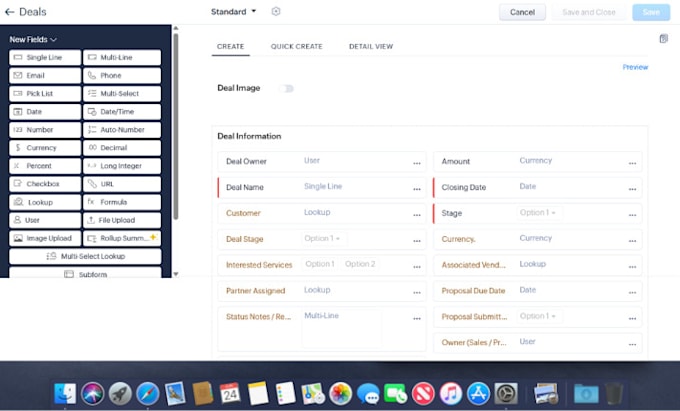Click the scroll up arrow of field panel

176,28
